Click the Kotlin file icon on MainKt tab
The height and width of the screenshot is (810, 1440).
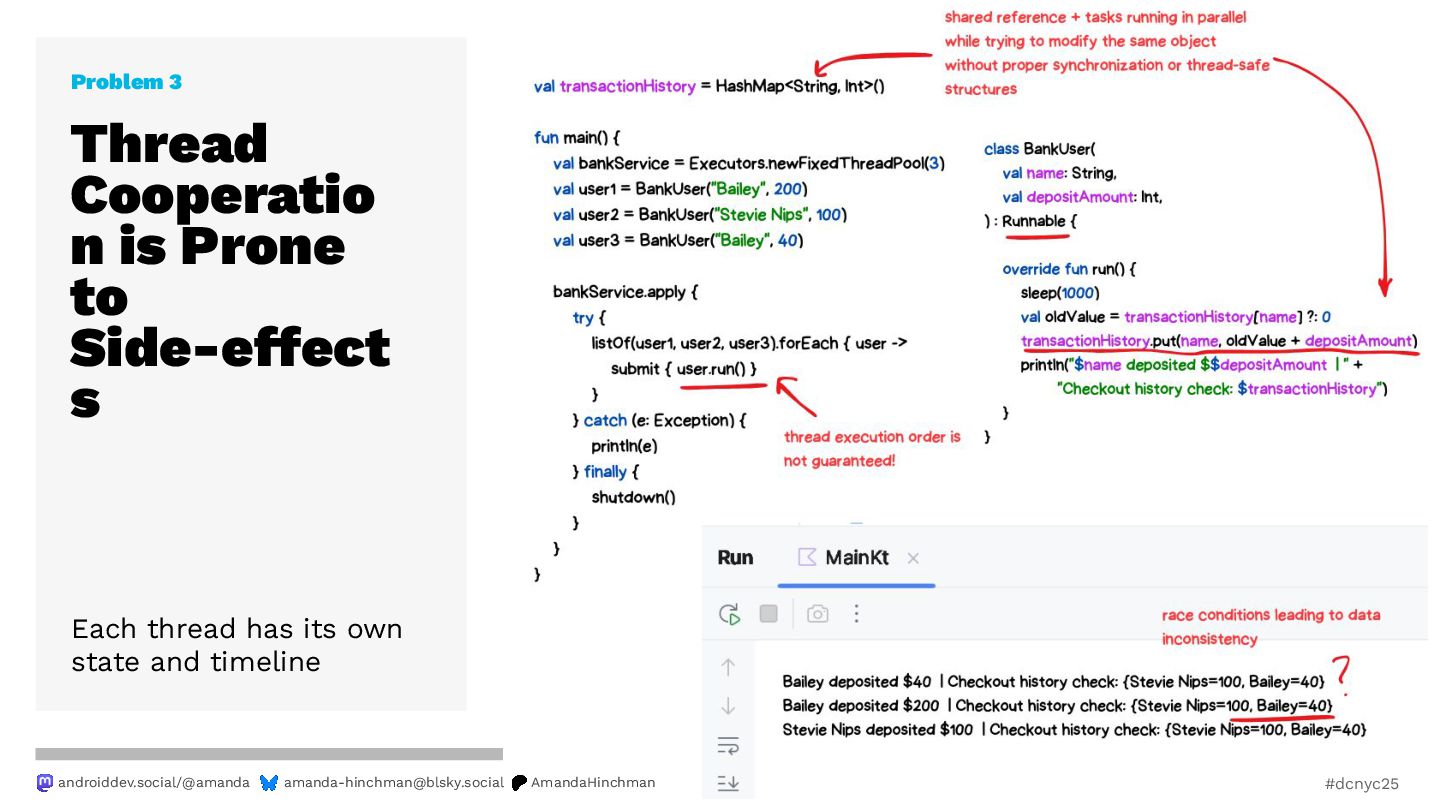click(807, 557)
